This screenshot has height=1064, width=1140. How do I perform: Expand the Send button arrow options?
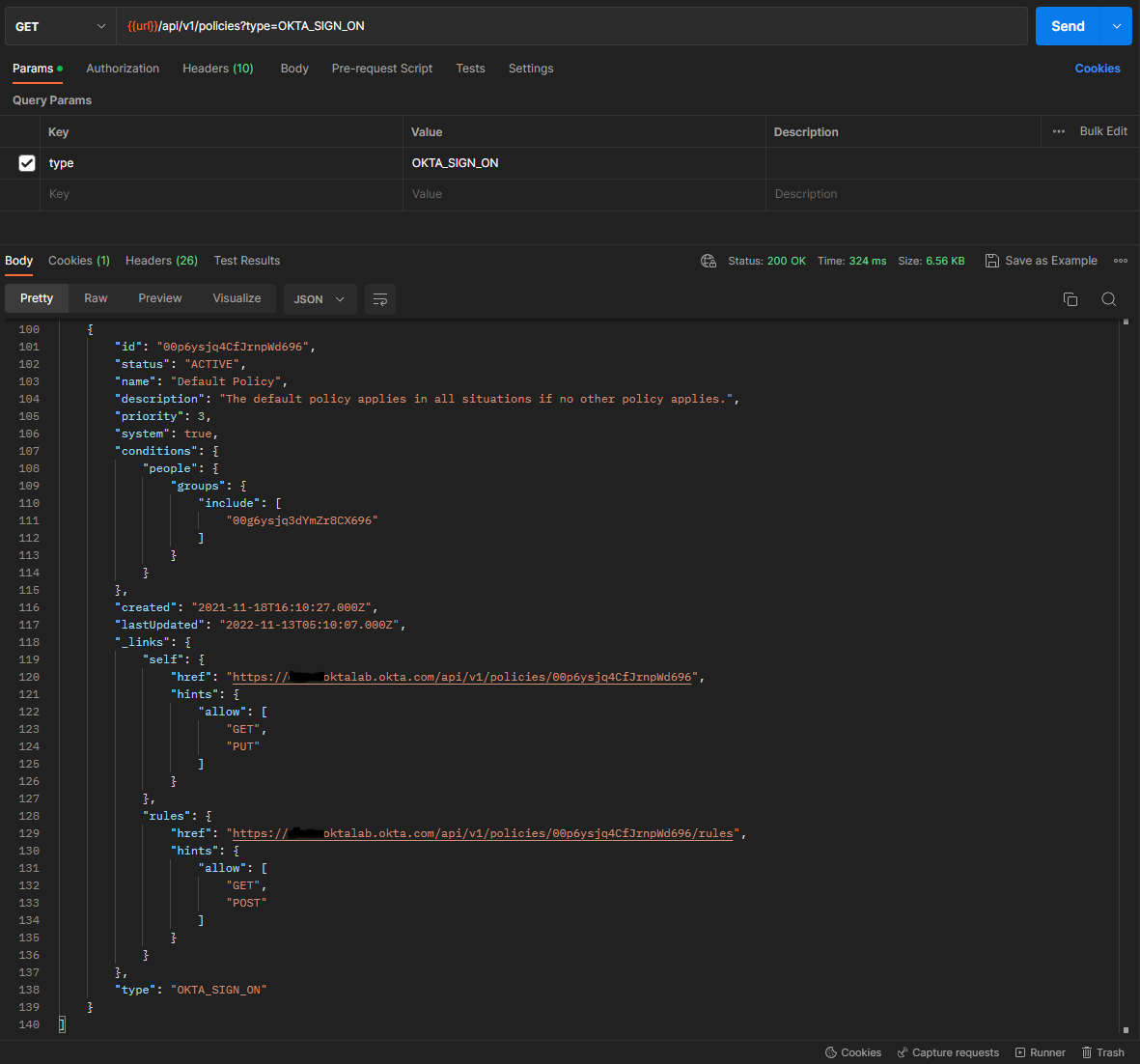click(1117, 26)
